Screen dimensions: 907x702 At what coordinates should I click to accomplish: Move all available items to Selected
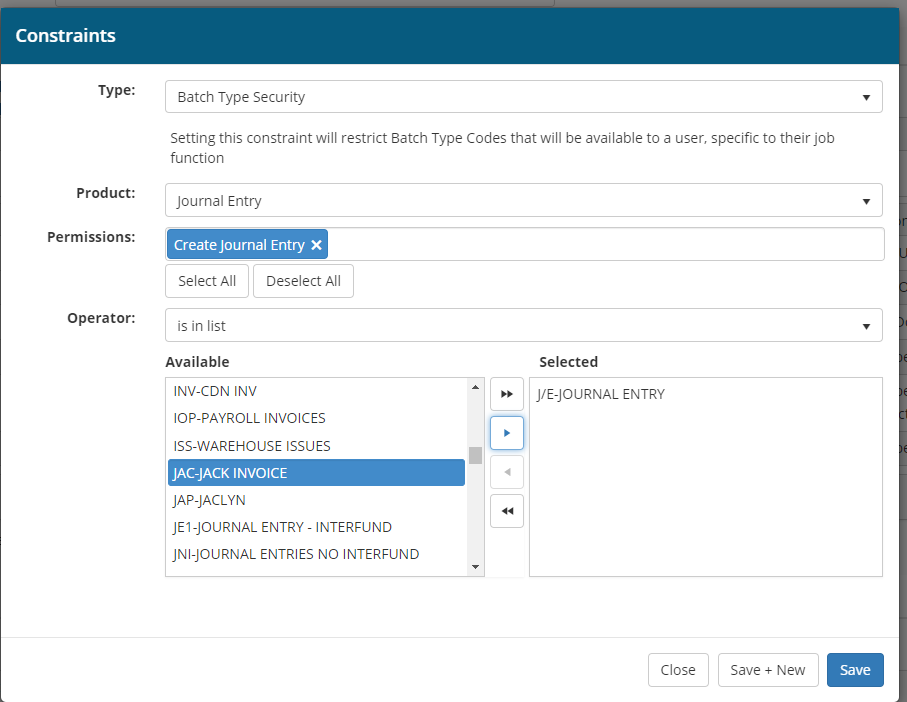507,394
